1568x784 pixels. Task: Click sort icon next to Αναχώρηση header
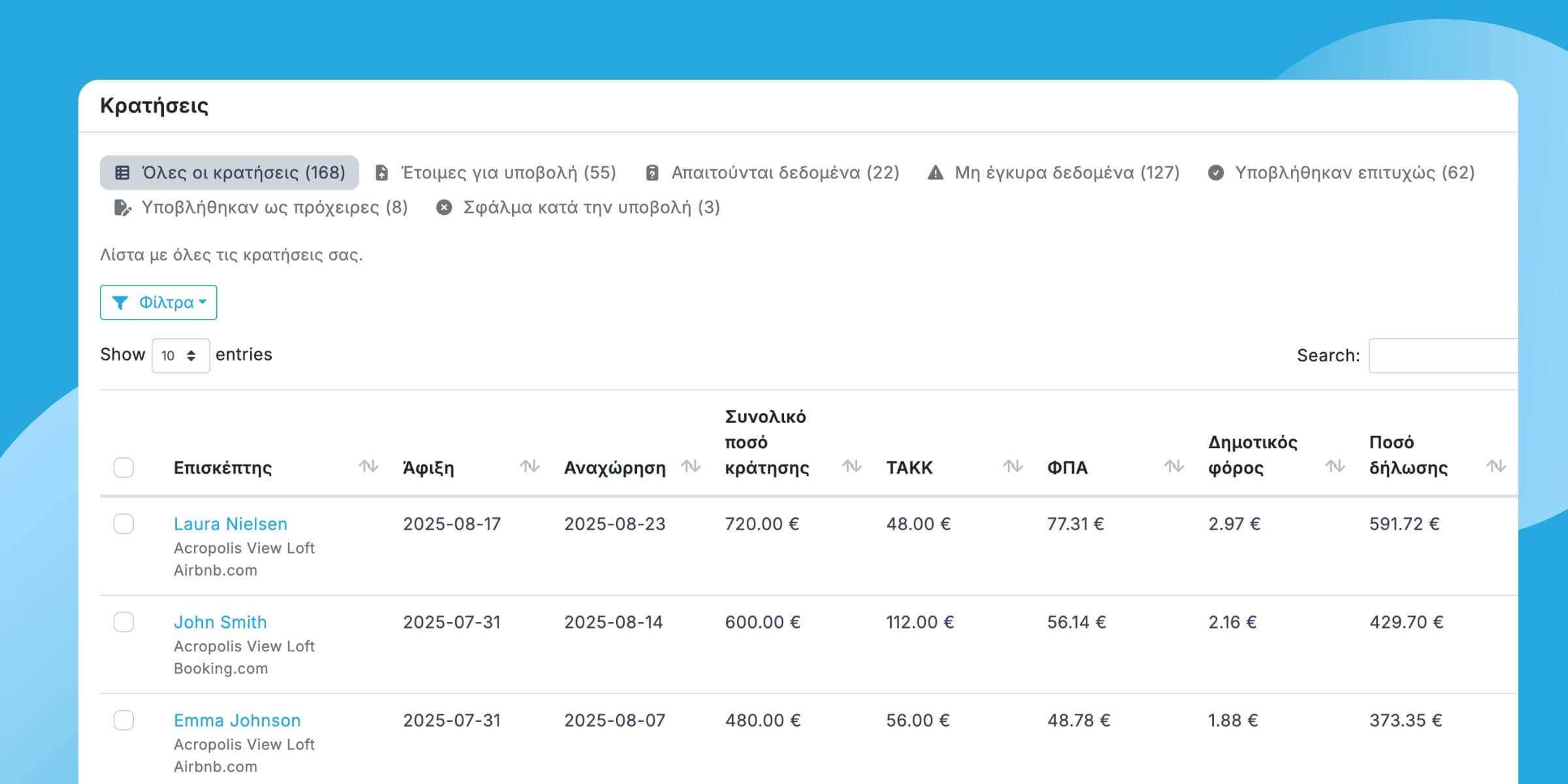(691, 466)
